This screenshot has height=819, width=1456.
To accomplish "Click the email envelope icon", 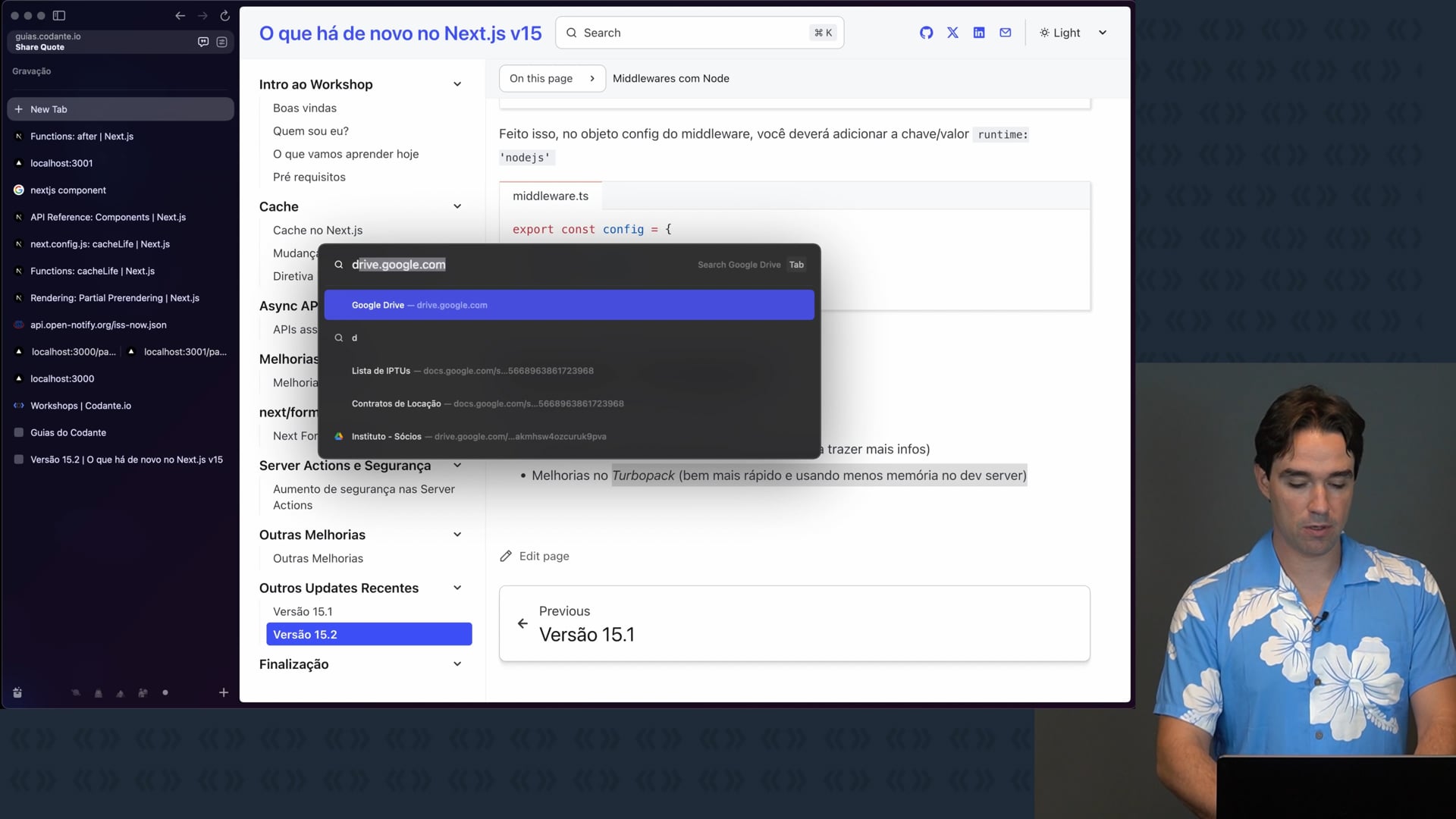I will pyautogui.click(x=1006, y=33).
